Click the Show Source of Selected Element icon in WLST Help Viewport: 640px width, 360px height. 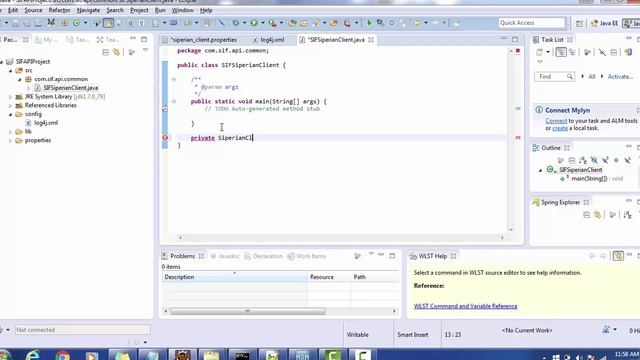pyautogui.click(x=618, y=256)
